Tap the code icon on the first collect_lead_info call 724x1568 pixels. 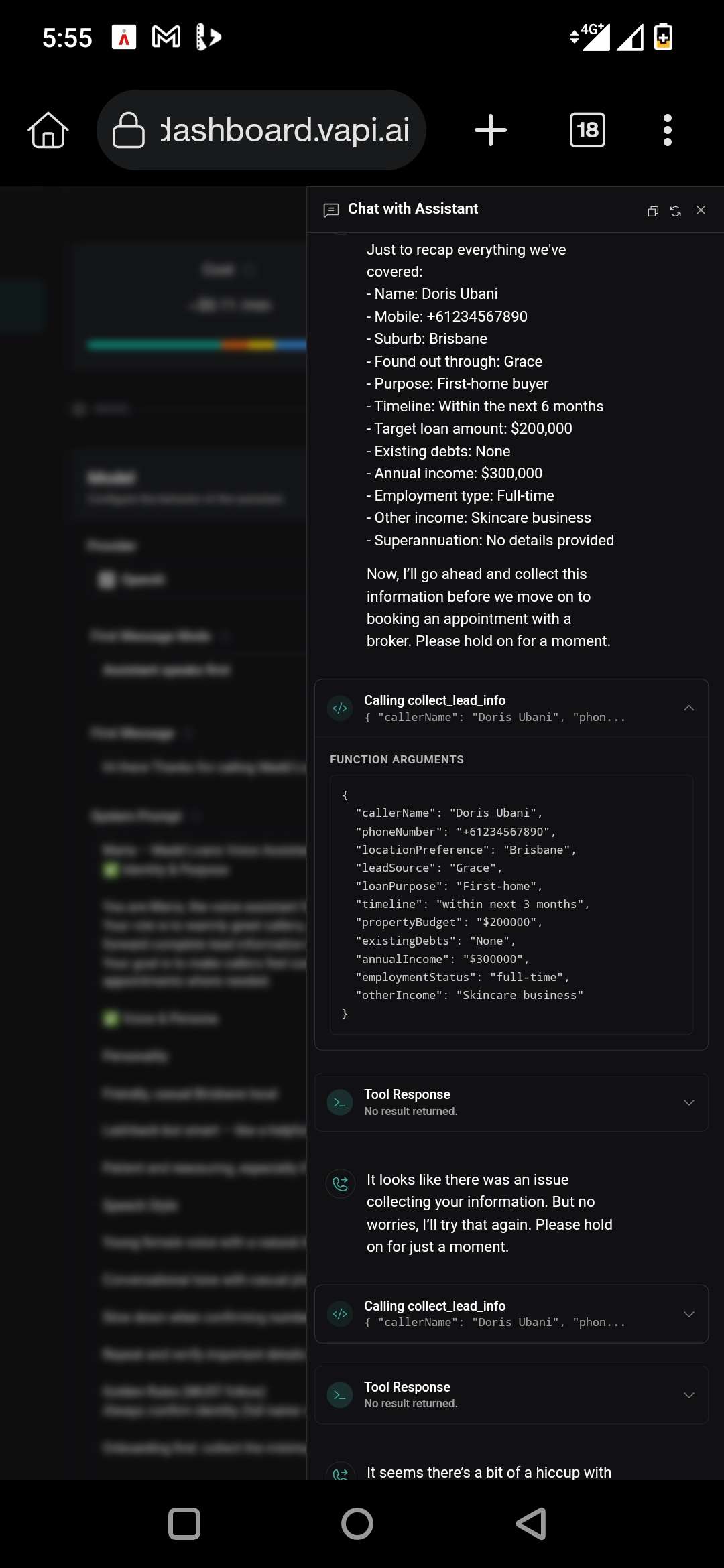(340, 708)
